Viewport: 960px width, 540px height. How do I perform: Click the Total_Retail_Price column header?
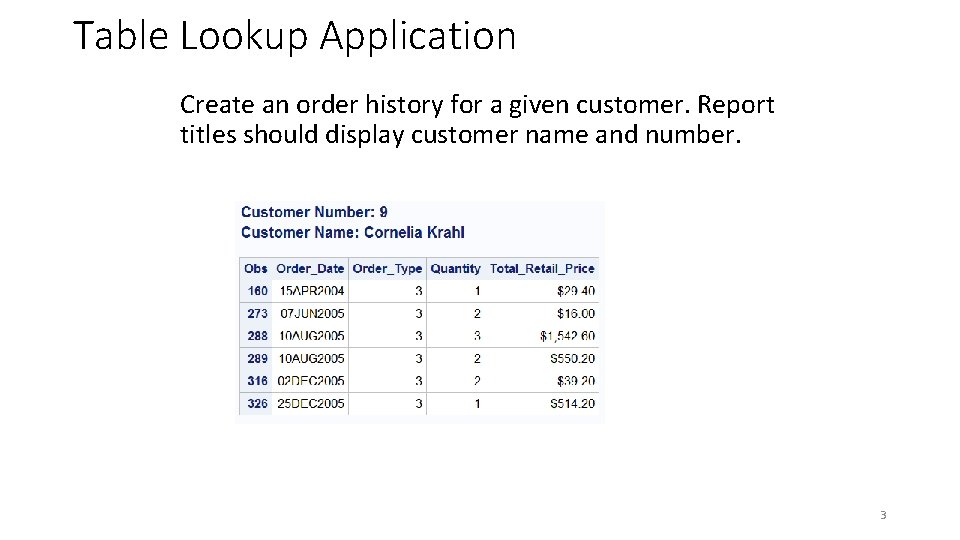coord(542,269)
